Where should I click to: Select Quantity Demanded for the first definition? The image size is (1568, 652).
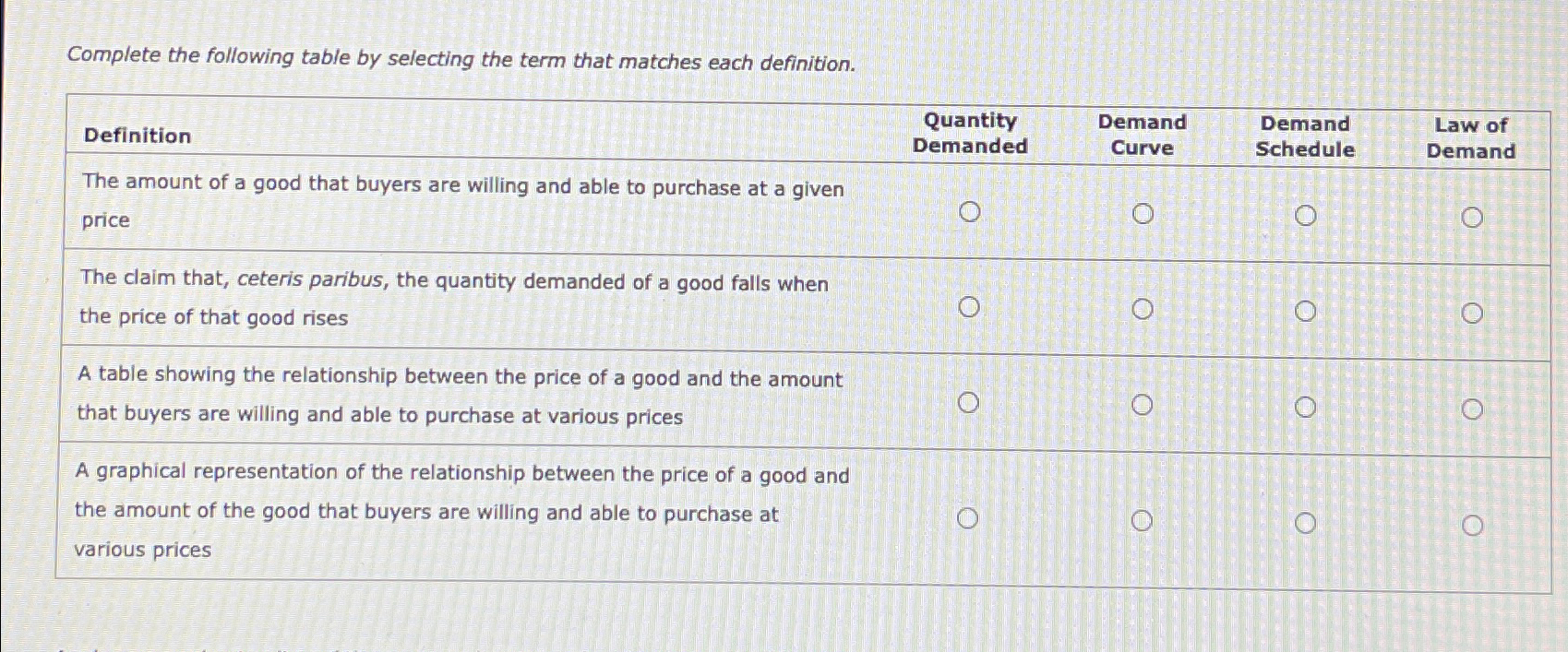[x=970, y=213]
